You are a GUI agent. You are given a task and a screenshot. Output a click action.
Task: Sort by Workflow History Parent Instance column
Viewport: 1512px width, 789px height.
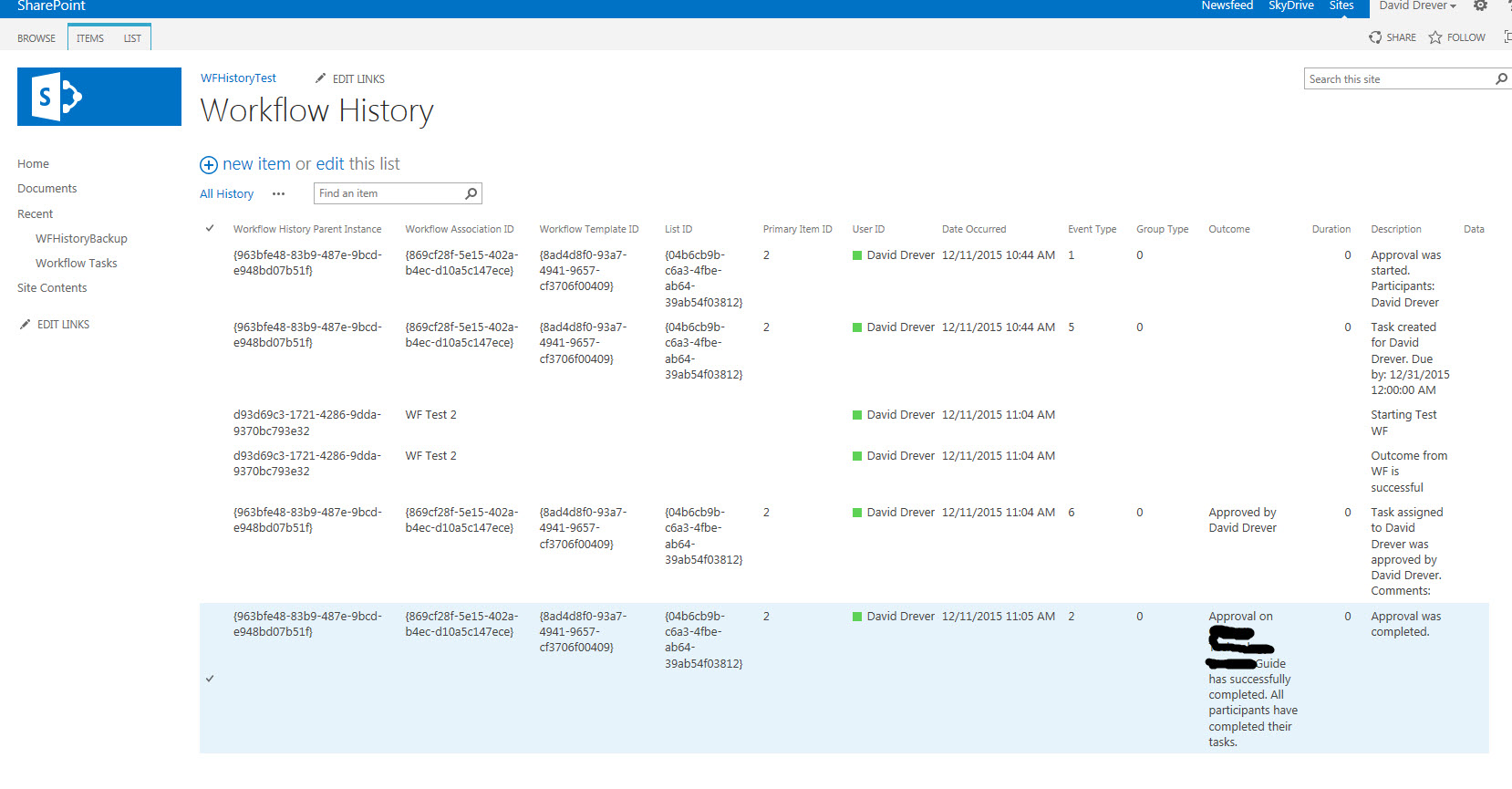pos(307,229)
